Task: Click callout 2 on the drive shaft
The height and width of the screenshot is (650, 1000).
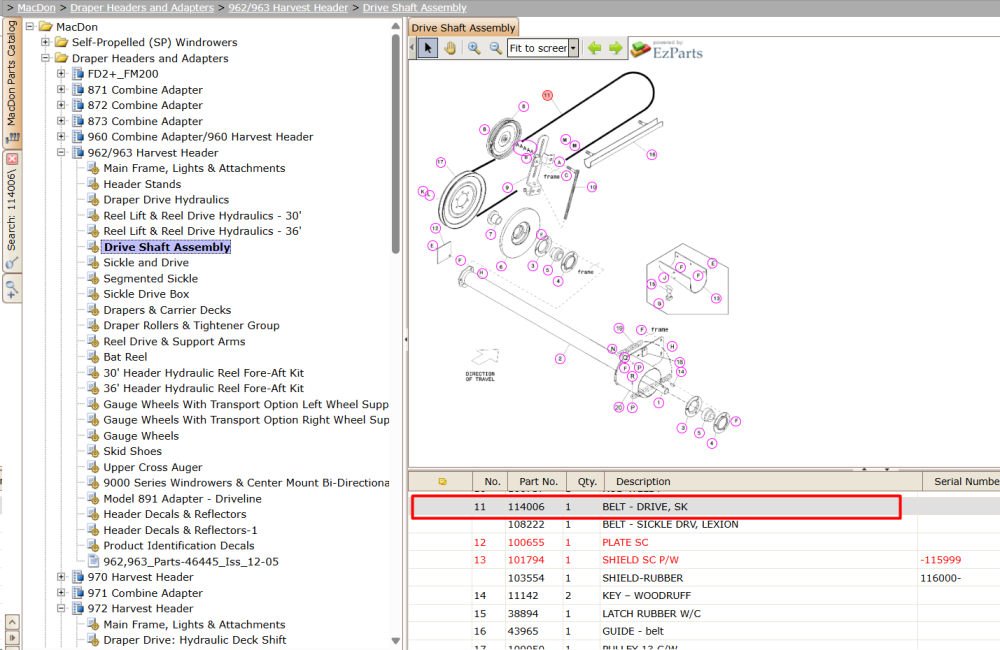Action: click(560, 358)
